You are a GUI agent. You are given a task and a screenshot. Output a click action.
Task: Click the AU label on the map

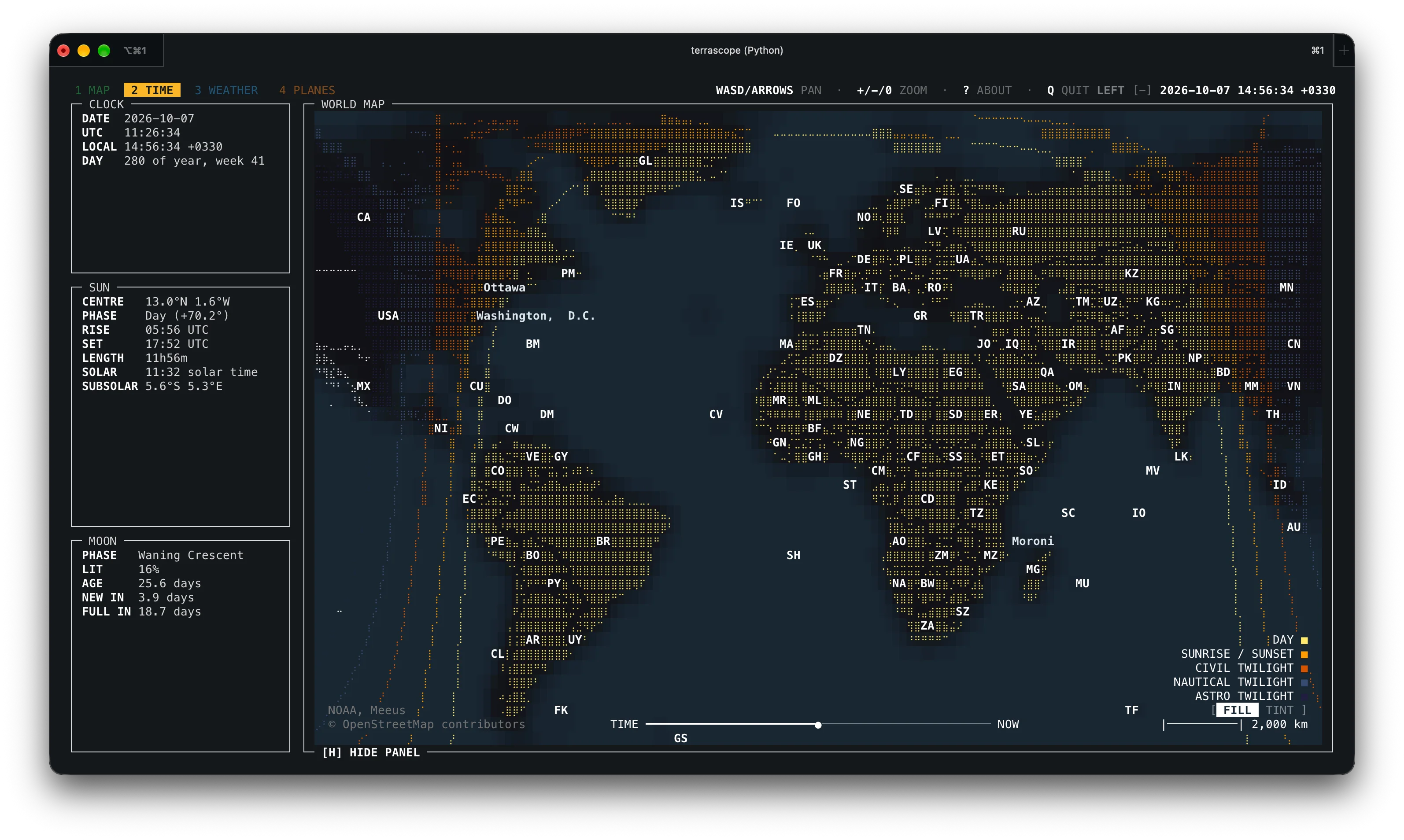tap(1293, 527)
